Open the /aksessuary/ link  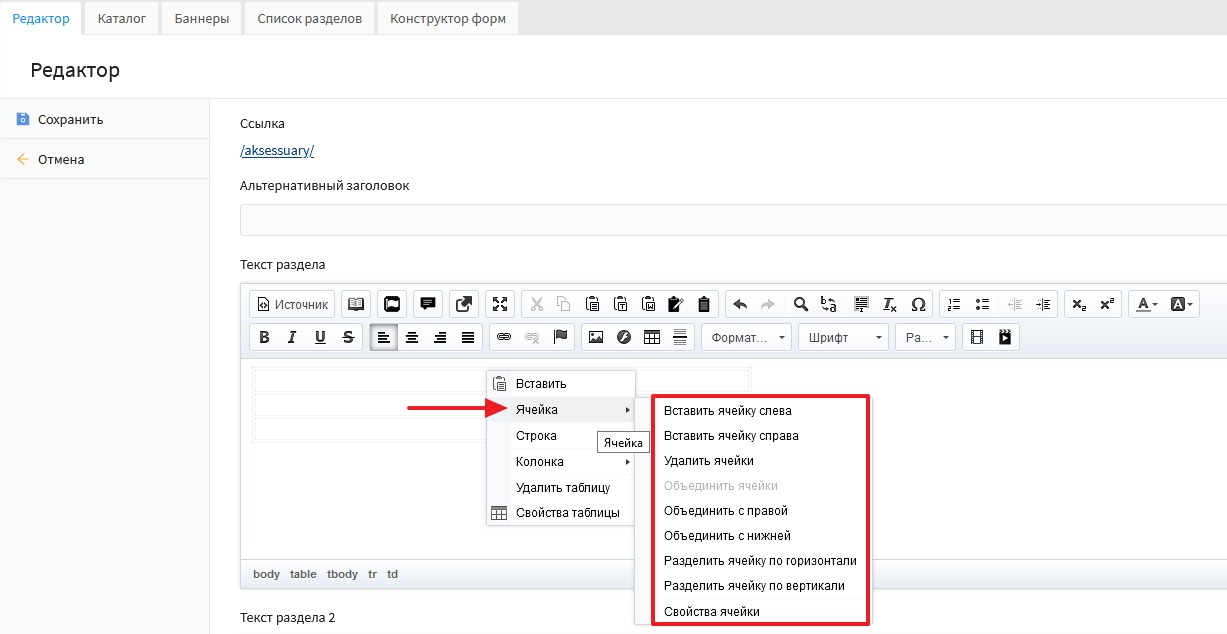[277, 150]
